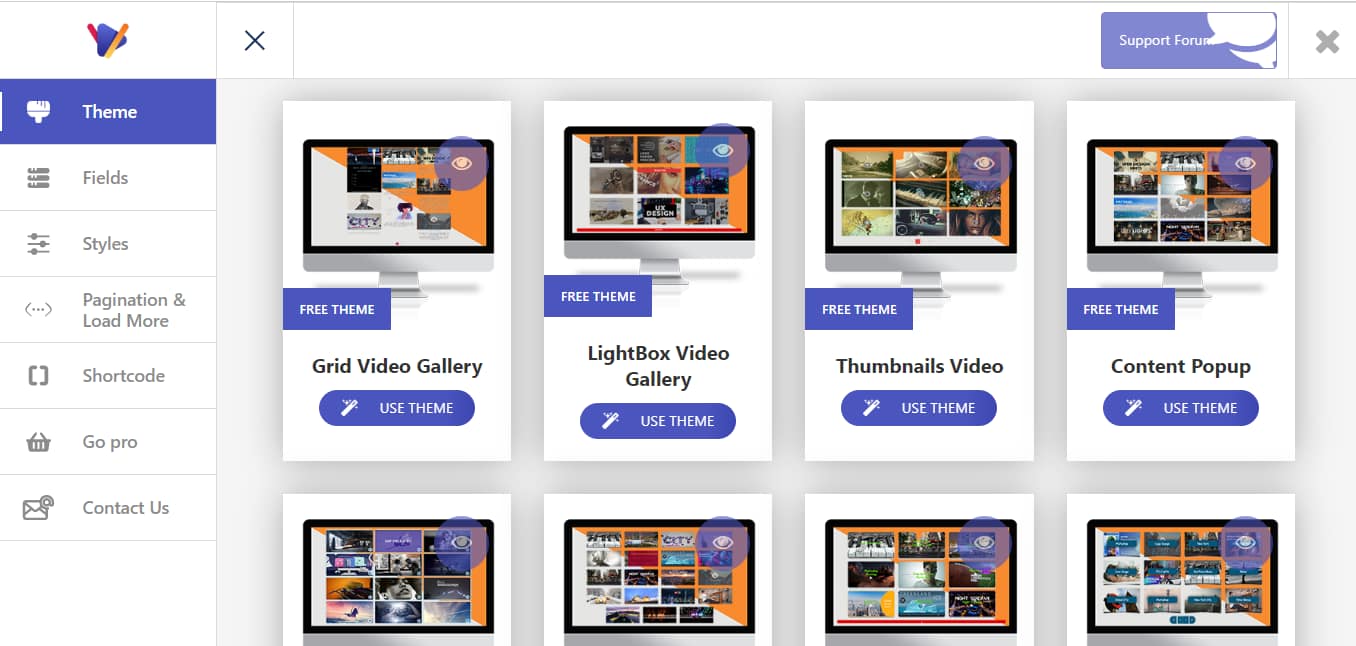Select the Theme sidebar icon
This screenshot has height=646, width=1356.
[x=38, y=111]
